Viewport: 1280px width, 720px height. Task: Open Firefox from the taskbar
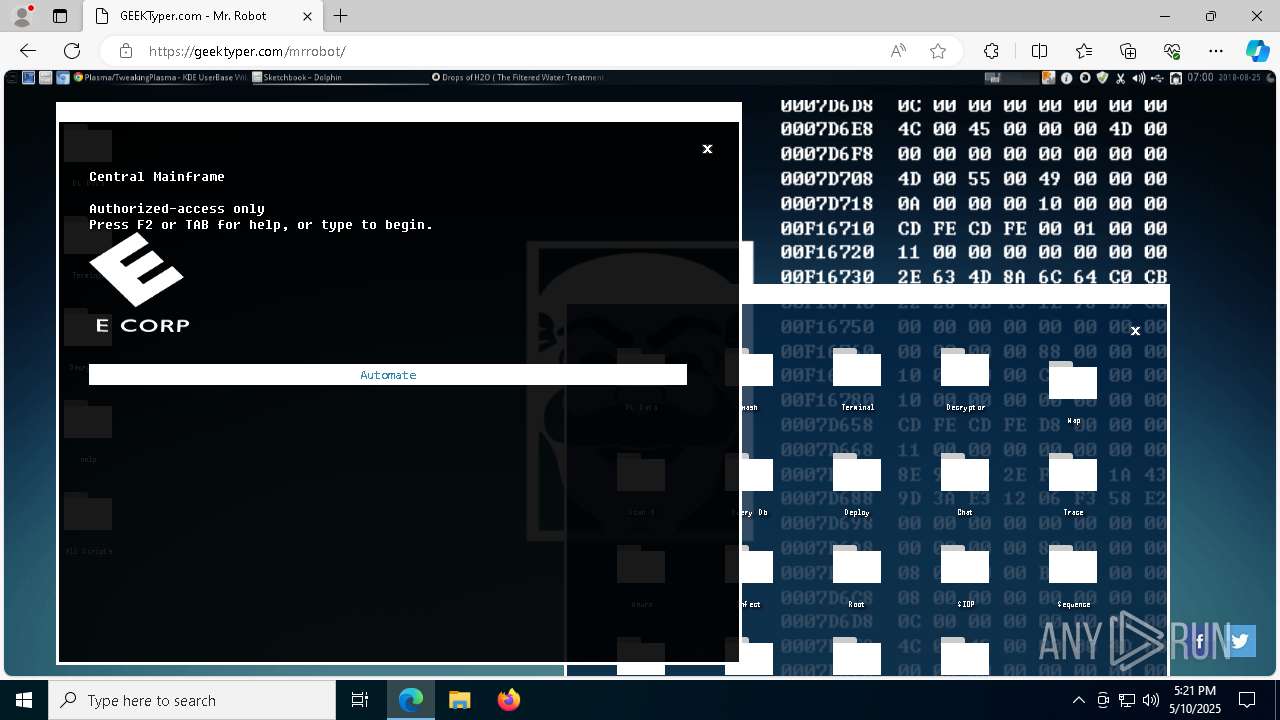click(509, 700)
